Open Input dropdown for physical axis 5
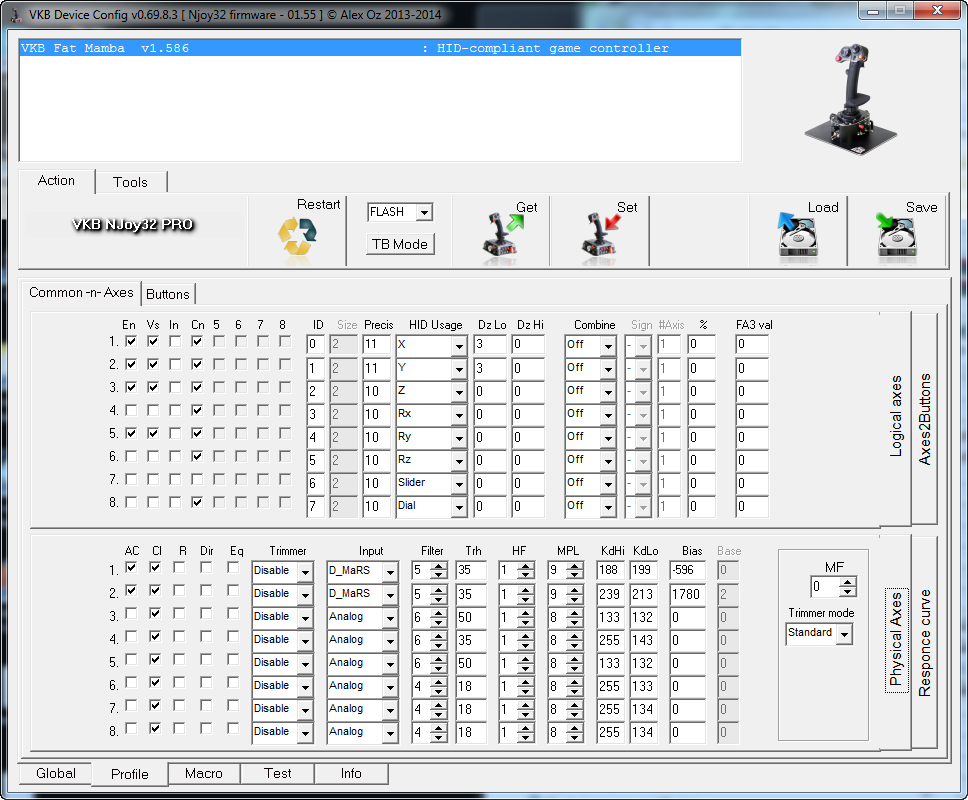 (390, 664)
